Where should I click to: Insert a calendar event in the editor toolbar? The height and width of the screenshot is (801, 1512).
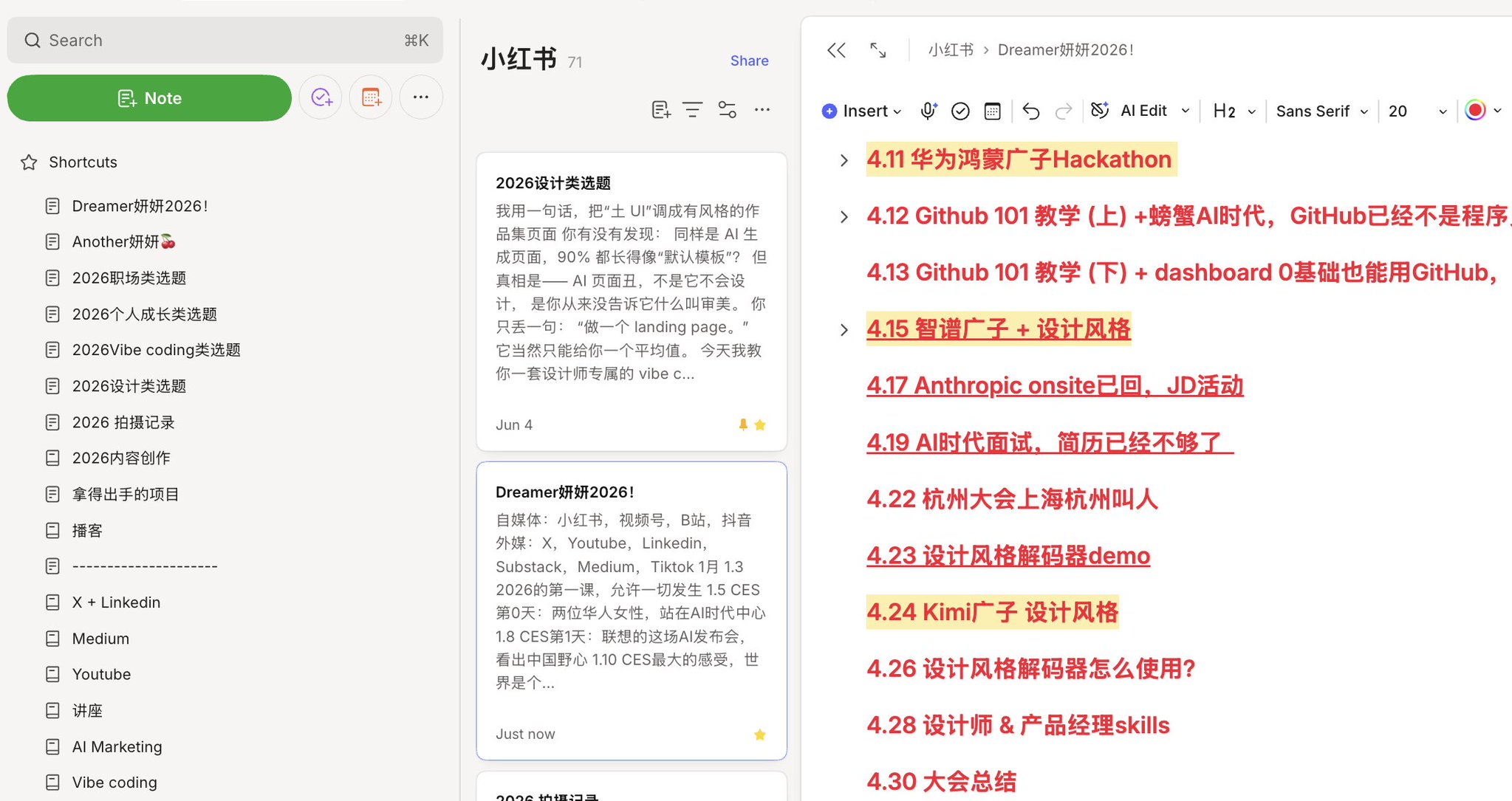pyautogui.click(x=993, y=111)
